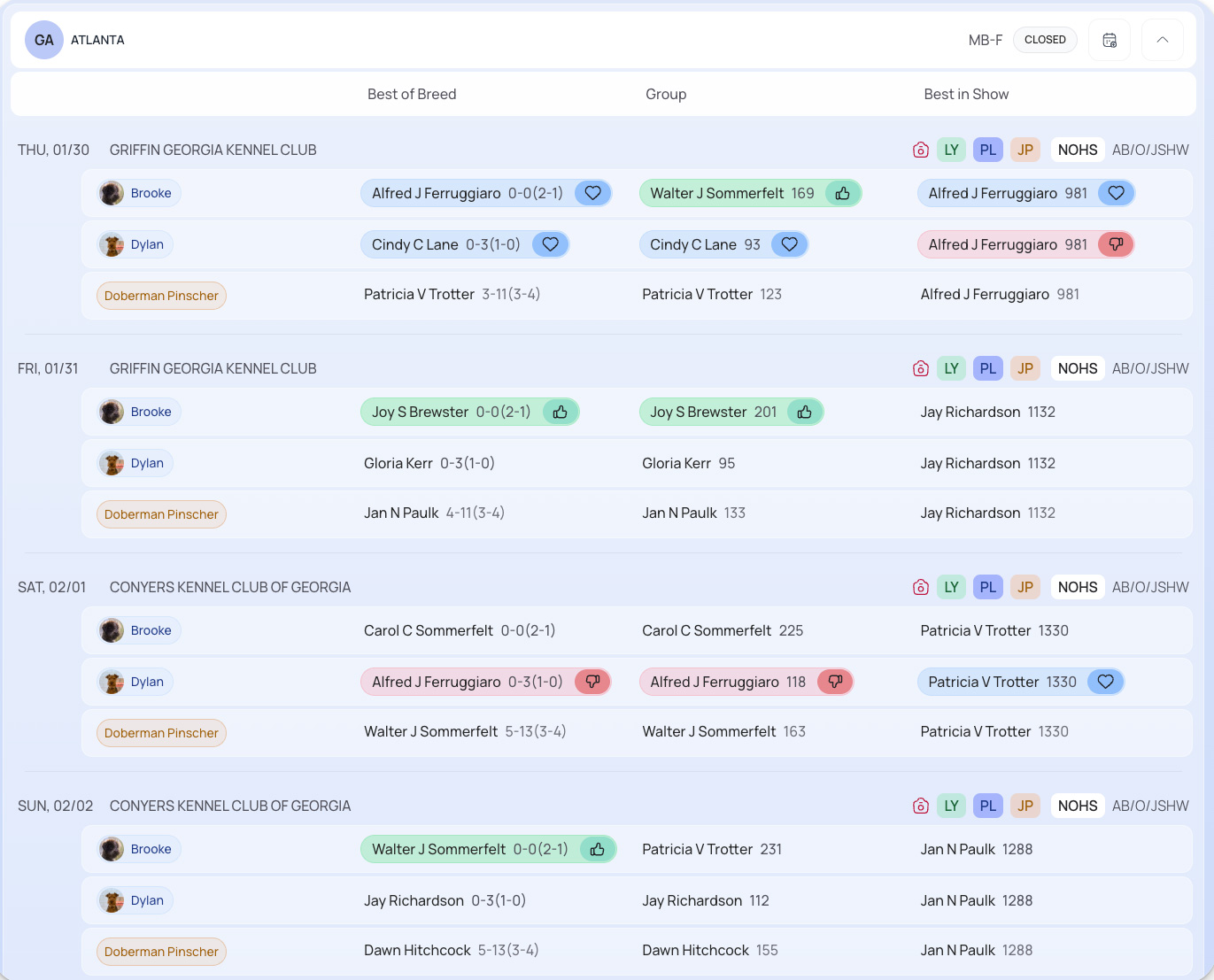
Task: Click heart on Alfred J Ferruggiaro 0-0(2-1)
Action: tap(592, 193)
